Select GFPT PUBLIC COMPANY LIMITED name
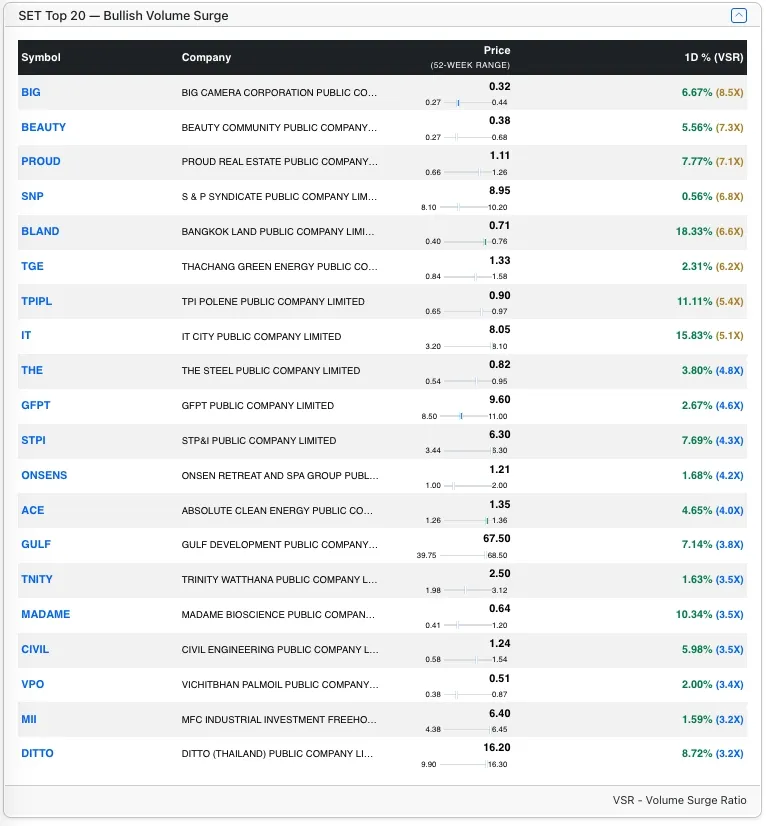Image resolution: width=766 pixels, height=826 pixels. click(258, 406)
